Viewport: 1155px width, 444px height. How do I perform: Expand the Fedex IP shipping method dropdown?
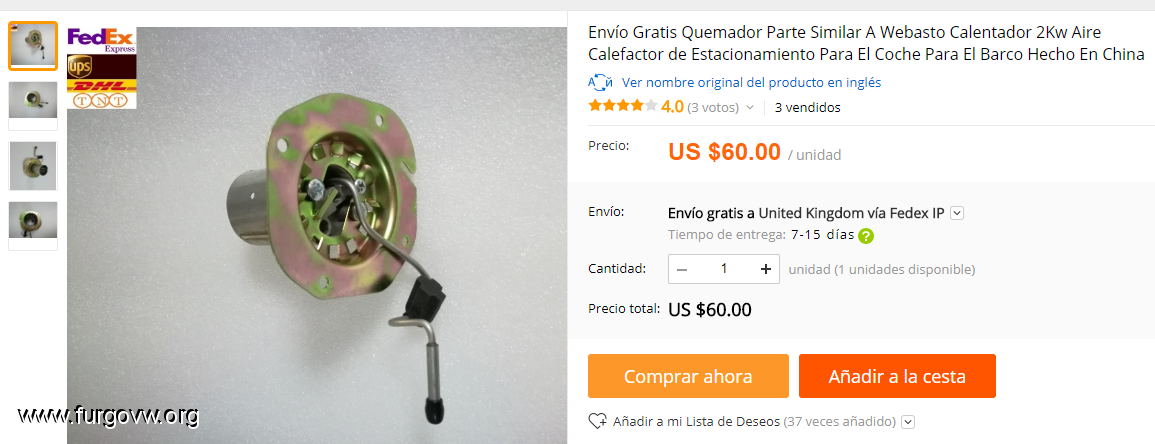pos(957,214)
